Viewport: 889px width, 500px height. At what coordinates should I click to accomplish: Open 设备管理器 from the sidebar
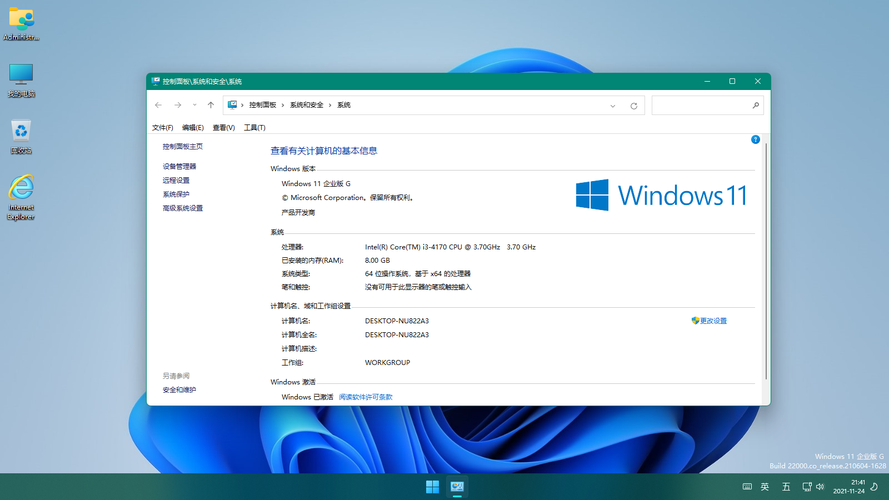coord(179,166)
